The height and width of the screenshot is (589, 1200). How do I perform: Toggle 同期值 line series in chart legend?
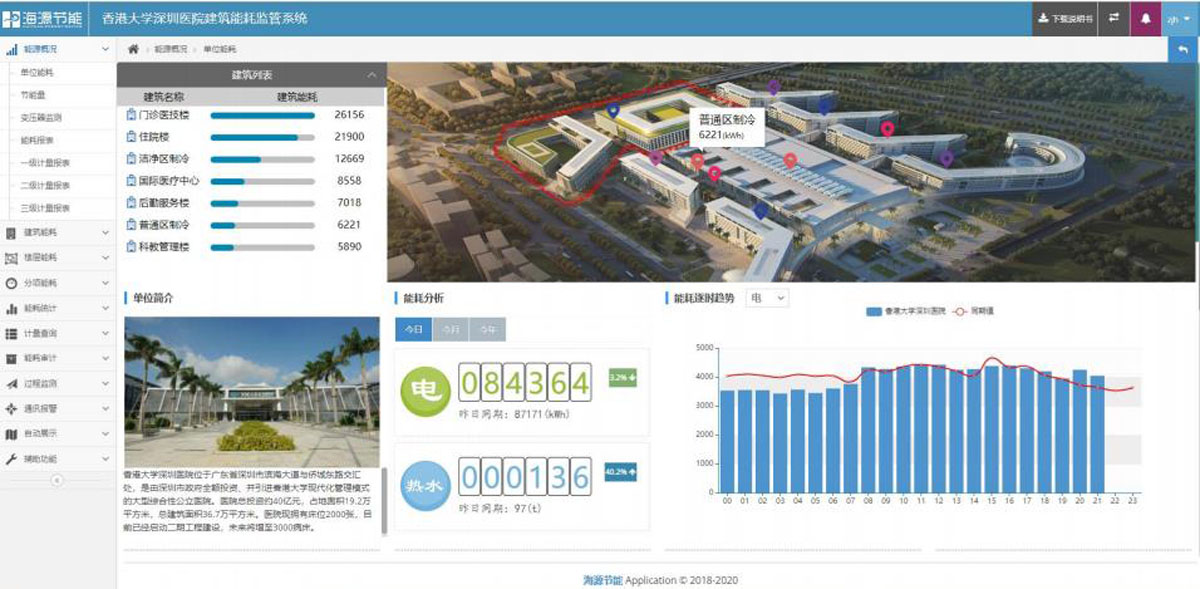tap(974, 311)
